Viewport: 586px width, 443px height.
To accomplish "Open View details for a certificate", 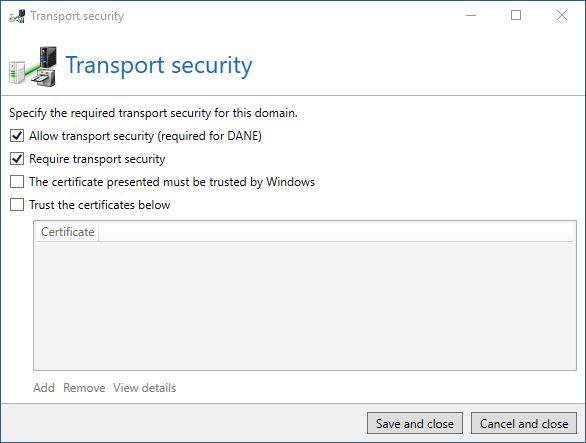I will tap(145, 388).
